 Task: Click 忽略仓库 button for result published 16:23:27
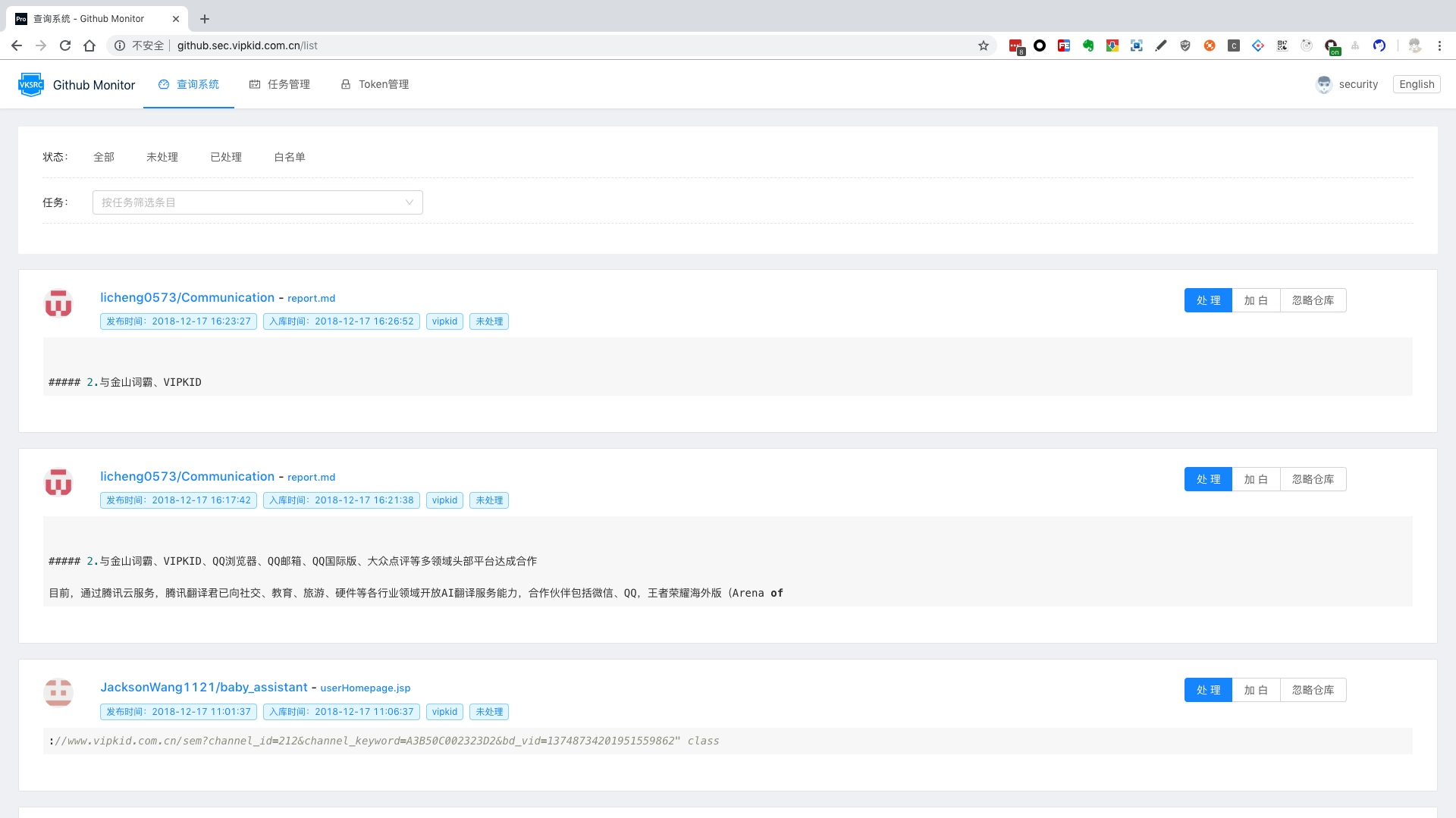(x=1313, y=300)
